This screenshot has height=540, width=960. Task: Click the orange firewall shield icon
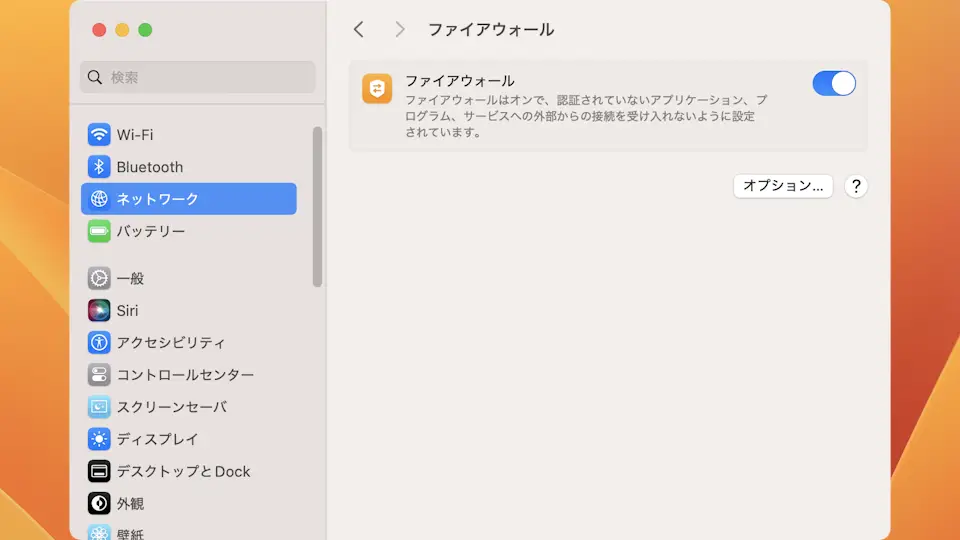377,89
